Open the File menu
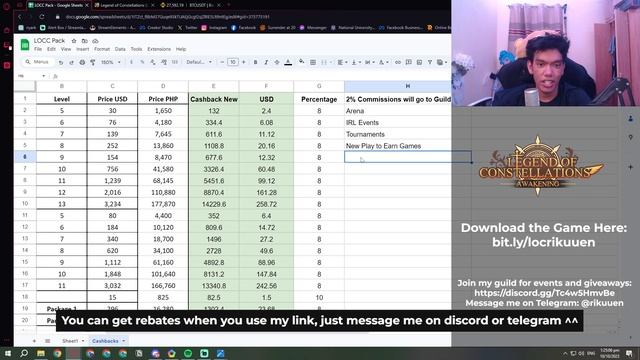The height and width of the screenshot is (360, 640). pos(38,49)
